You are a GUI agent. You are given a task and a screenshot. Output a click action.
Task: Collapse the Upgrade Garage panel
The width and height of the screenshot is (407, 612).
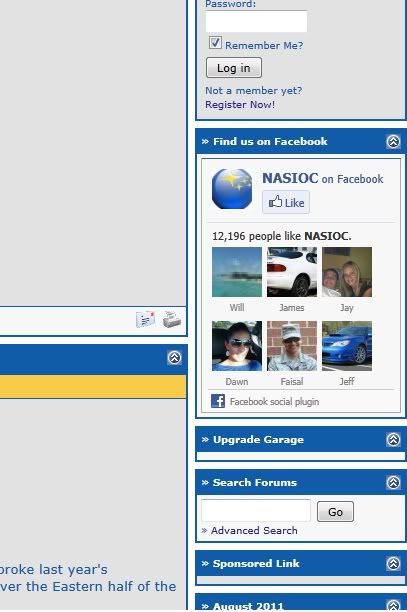(x=393, y=439)
